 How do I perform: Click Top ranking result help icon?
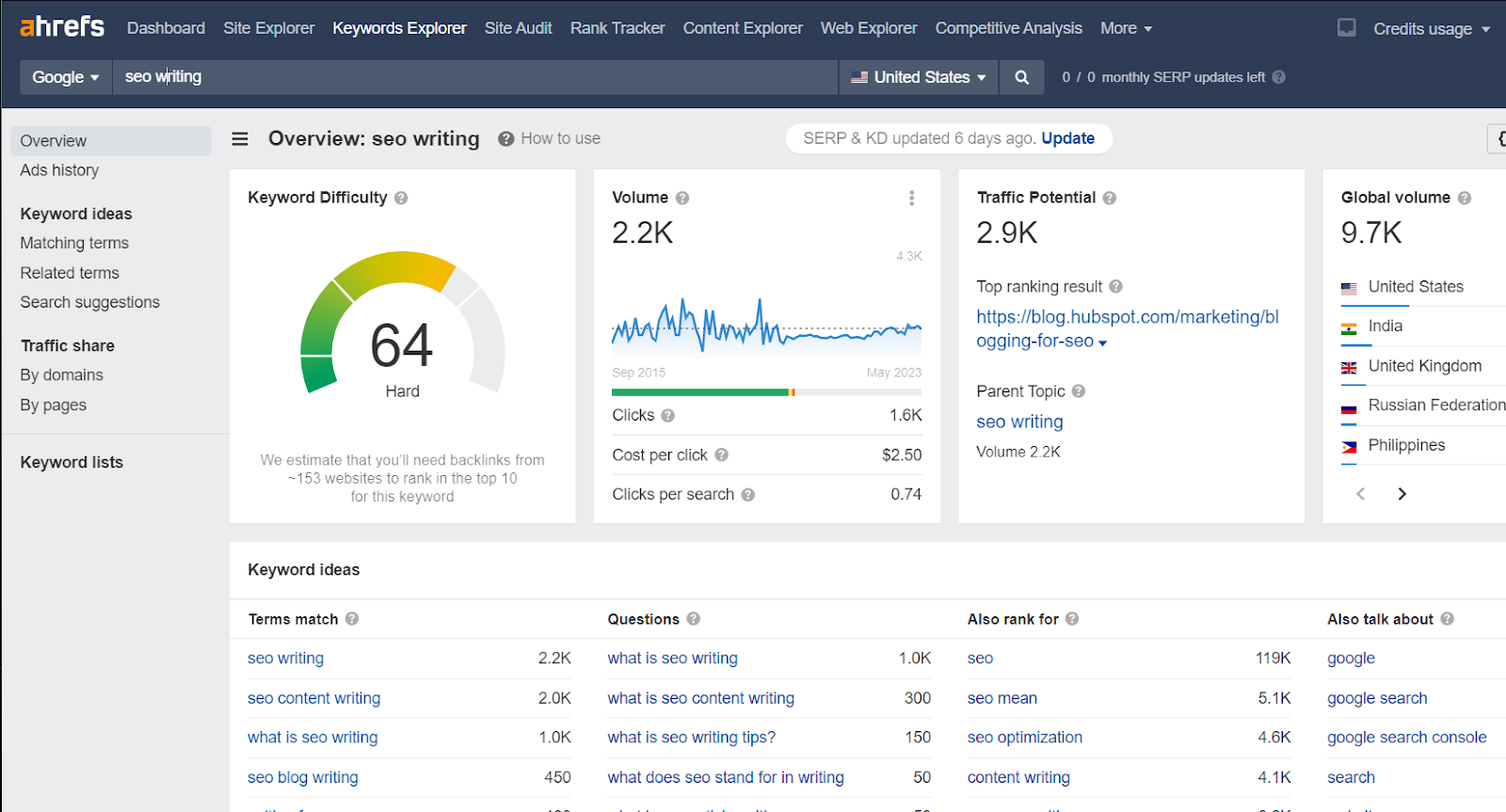click(x=1115, y=287)
